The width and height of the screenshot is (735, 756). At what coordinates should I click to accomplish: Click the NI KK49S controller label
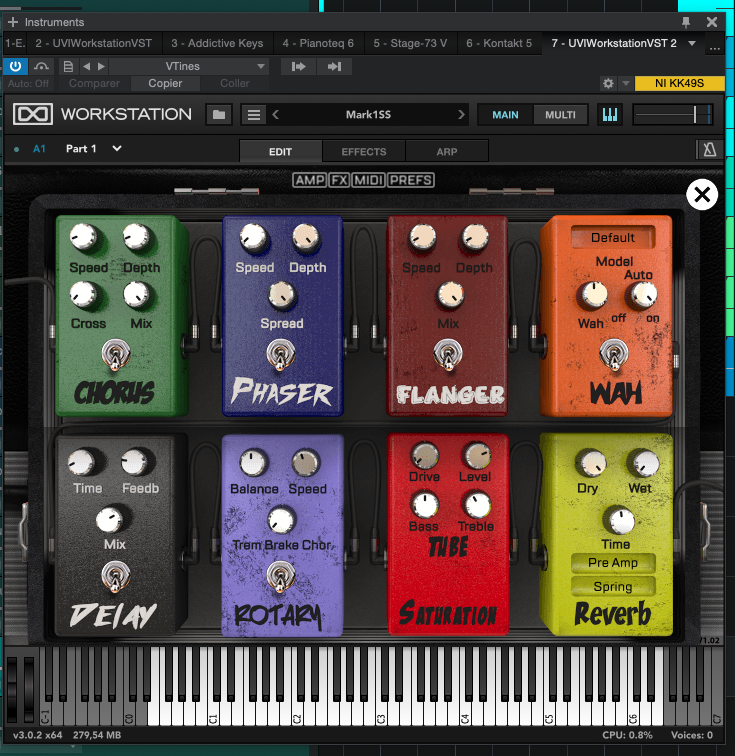[x=679, y=83]
